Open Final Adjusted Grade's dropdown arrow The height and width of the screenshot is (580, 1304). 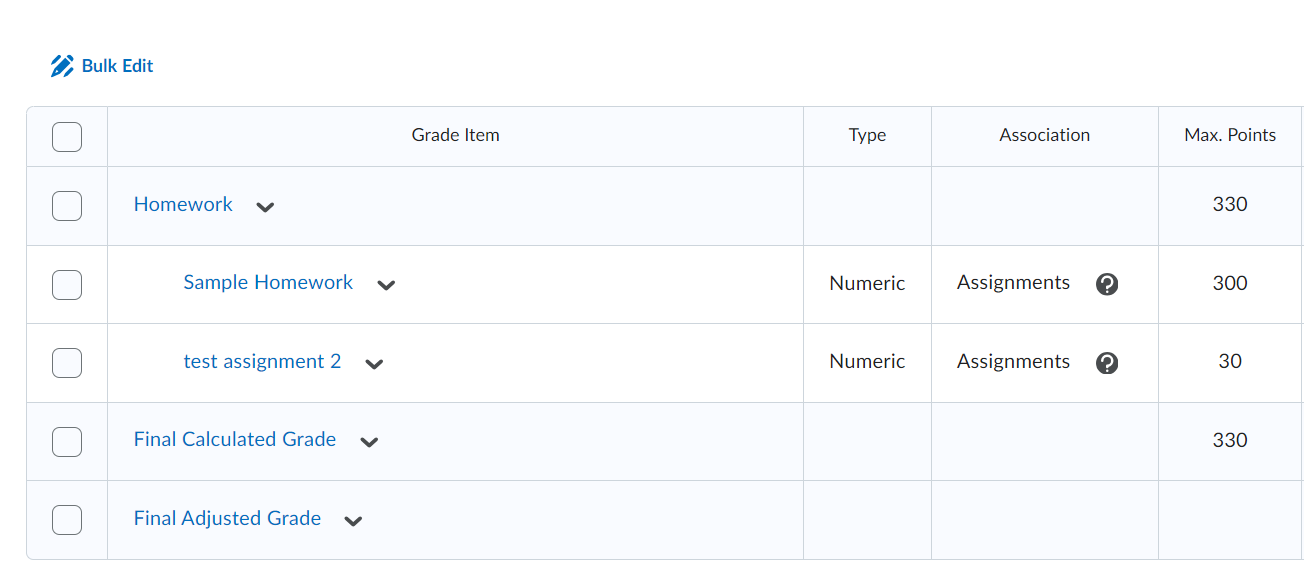353,521
